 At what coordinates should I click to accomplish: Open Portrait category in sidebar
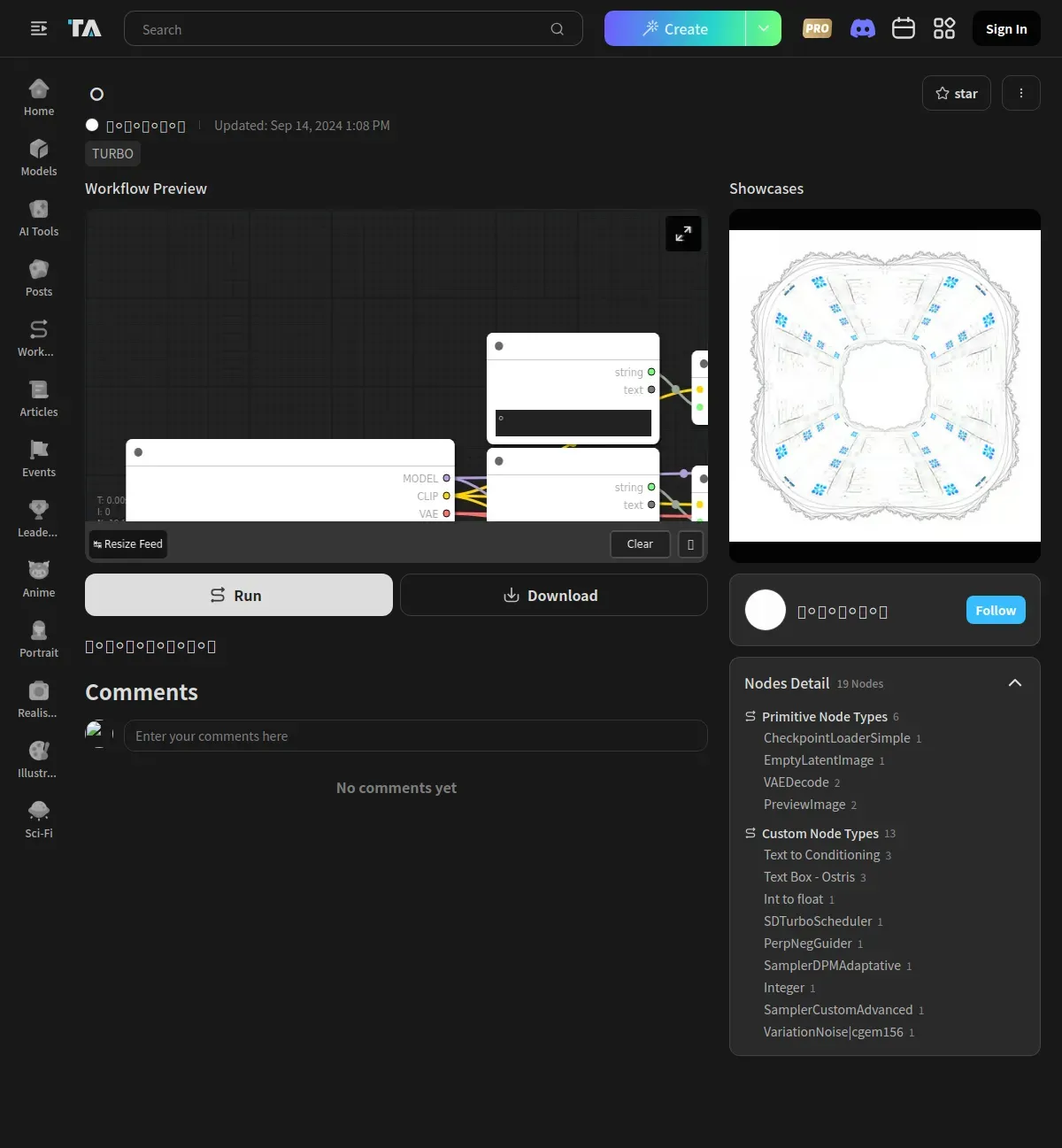tap(39, 640)
